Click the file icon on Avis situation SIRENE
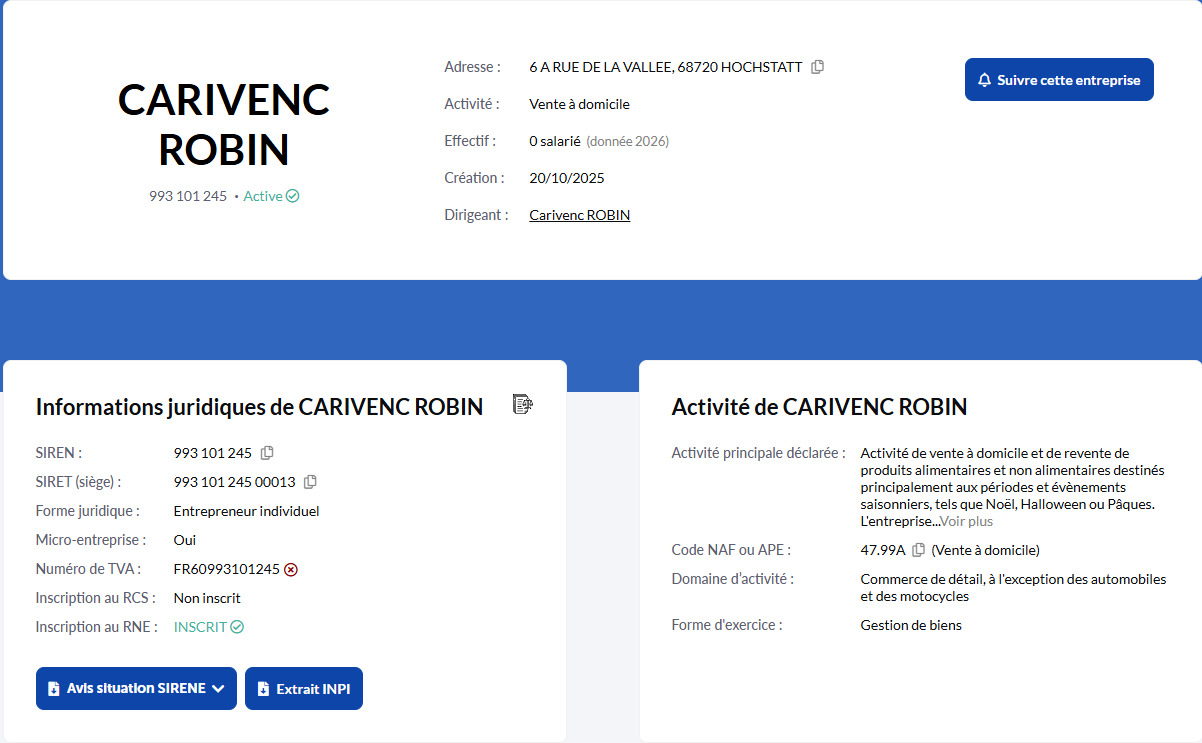 [x=54, y=688]
